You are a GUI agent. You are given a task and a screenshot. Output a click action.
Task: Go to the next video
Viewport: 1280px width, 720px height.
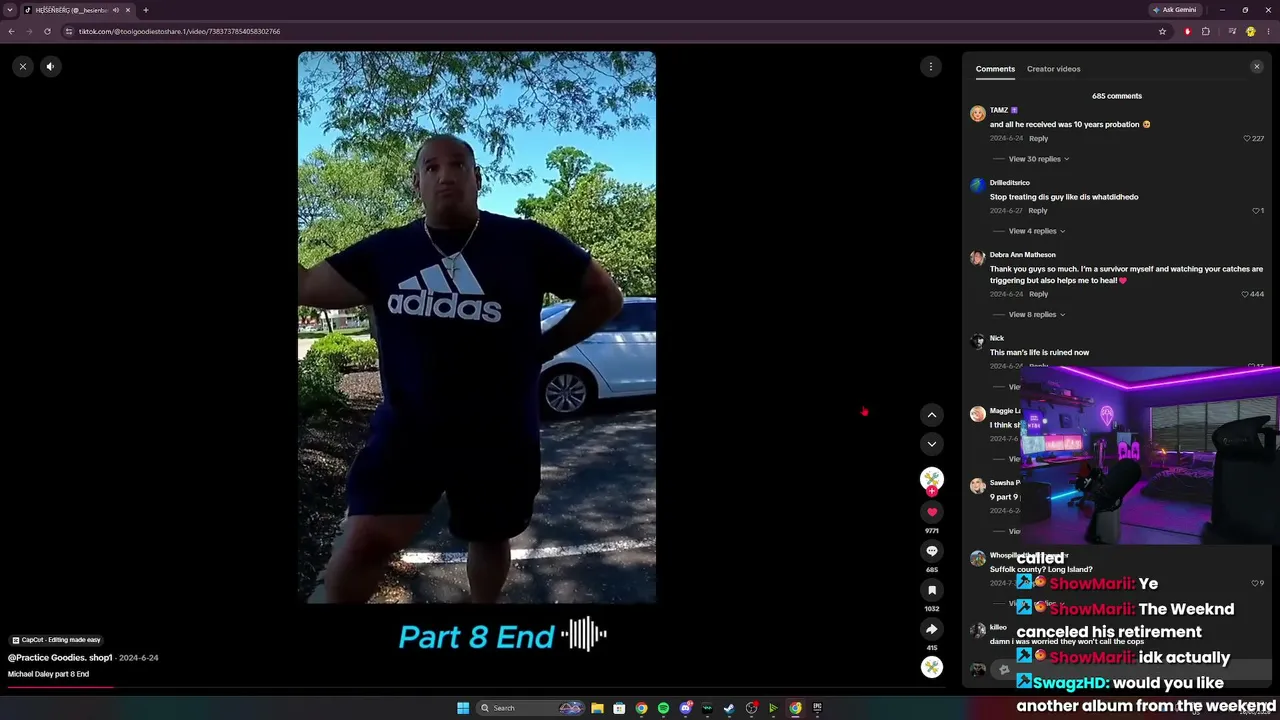932,444
